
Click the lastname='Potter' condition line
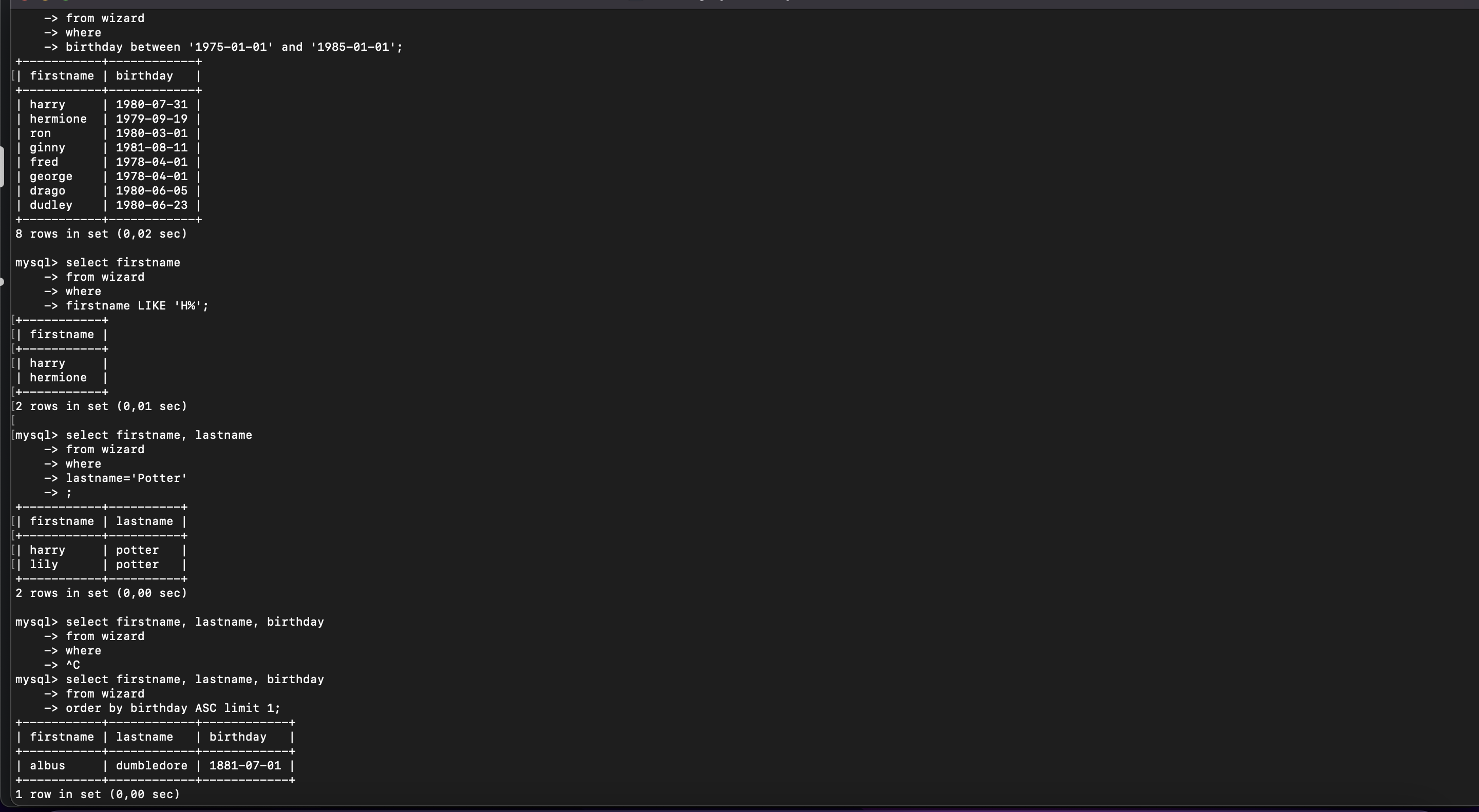coord(126,478)
